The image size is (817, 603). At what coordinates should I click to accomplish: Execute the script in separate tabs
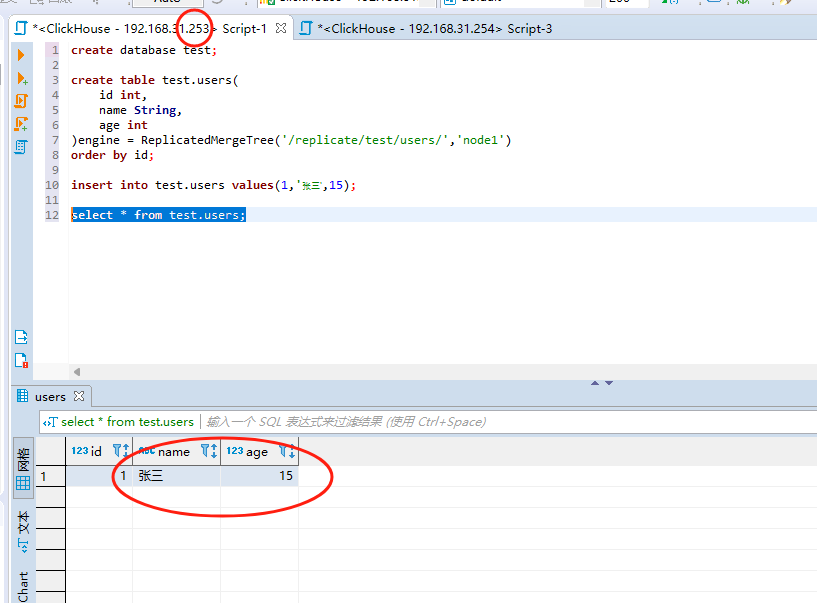point(21,124)
